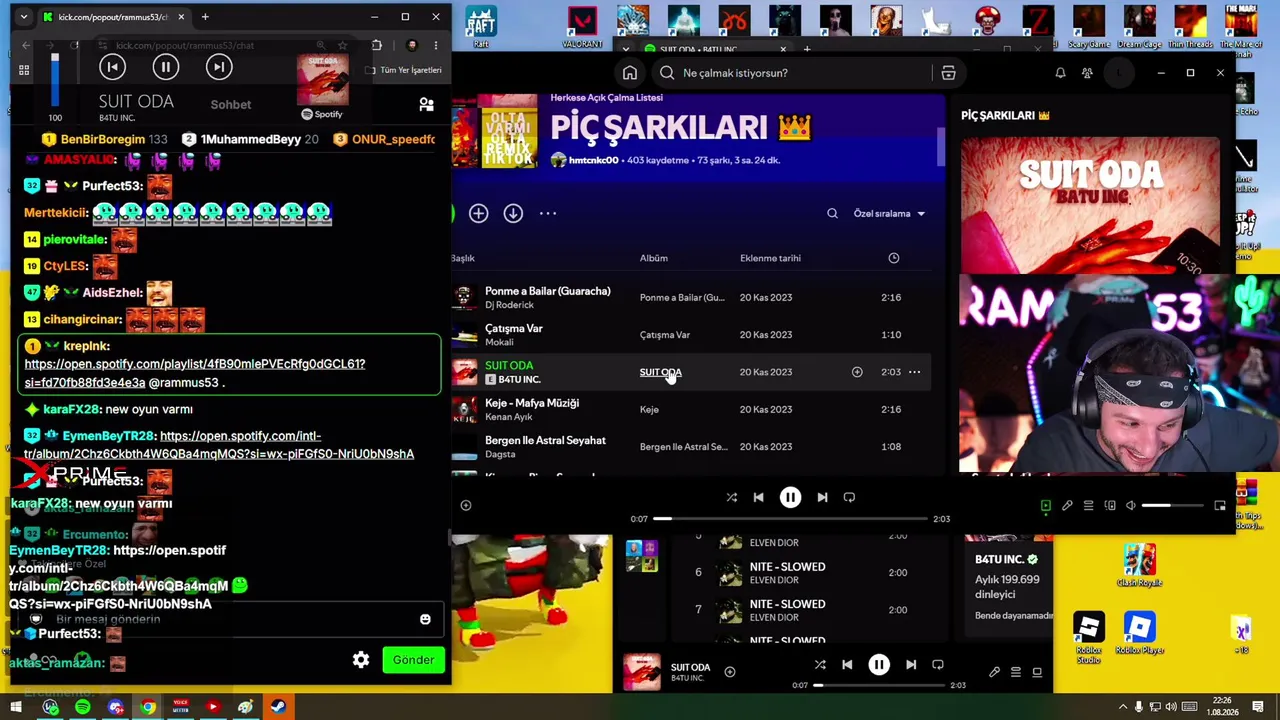Open EymenBeyTR28's Spotify album link in chat
Image resolution: width=1280 pixels, height=720 pixels.
(x=219, y=445)
